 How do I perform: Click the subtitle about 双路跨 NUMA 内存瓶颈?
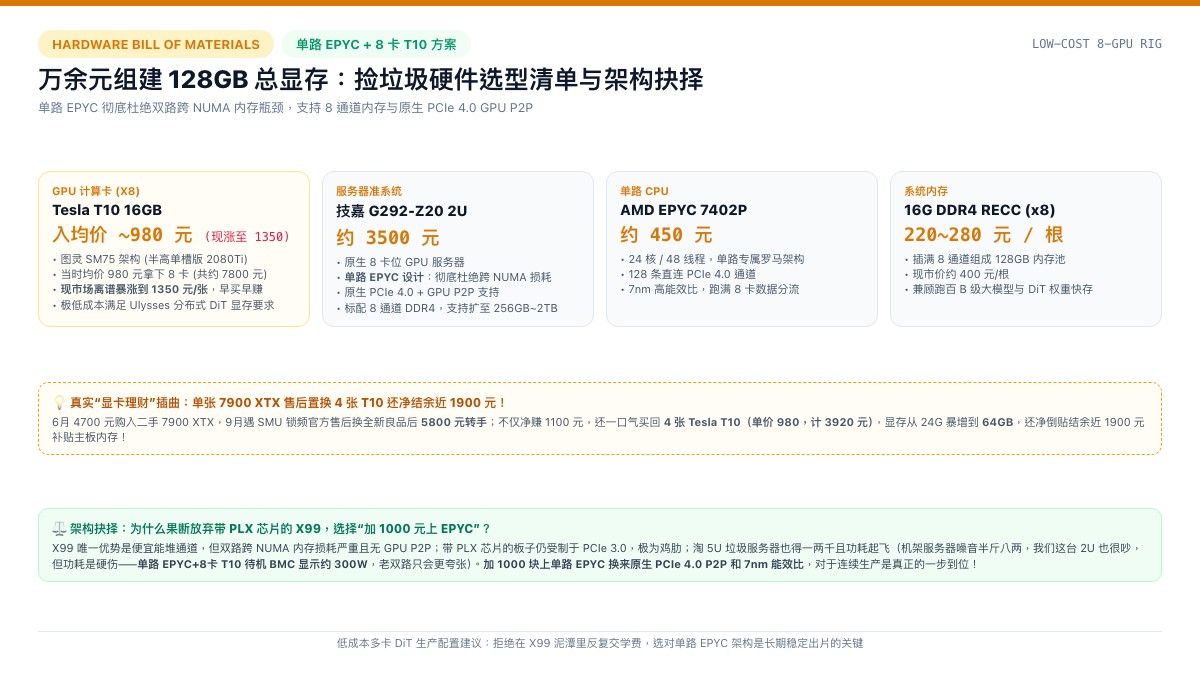(285, 108)
